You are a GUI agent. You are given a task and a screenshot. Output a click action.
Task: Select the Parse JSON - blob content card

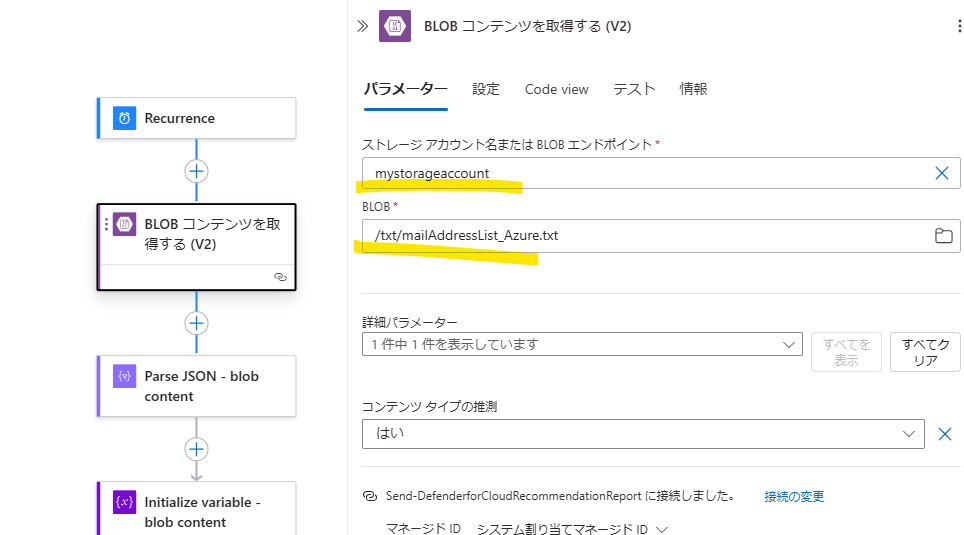(197, 386)
